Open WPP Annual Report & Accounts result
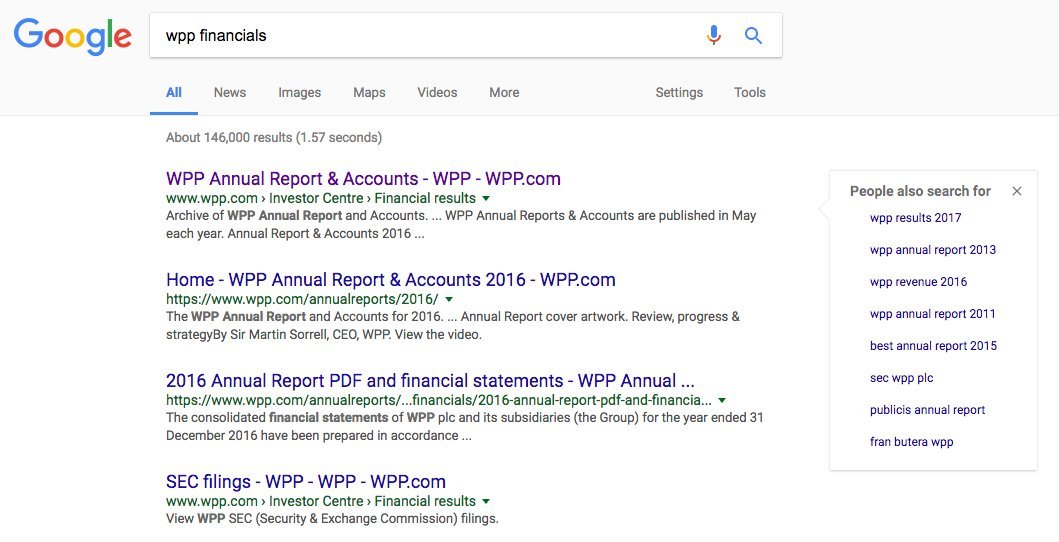 point(363,179)
